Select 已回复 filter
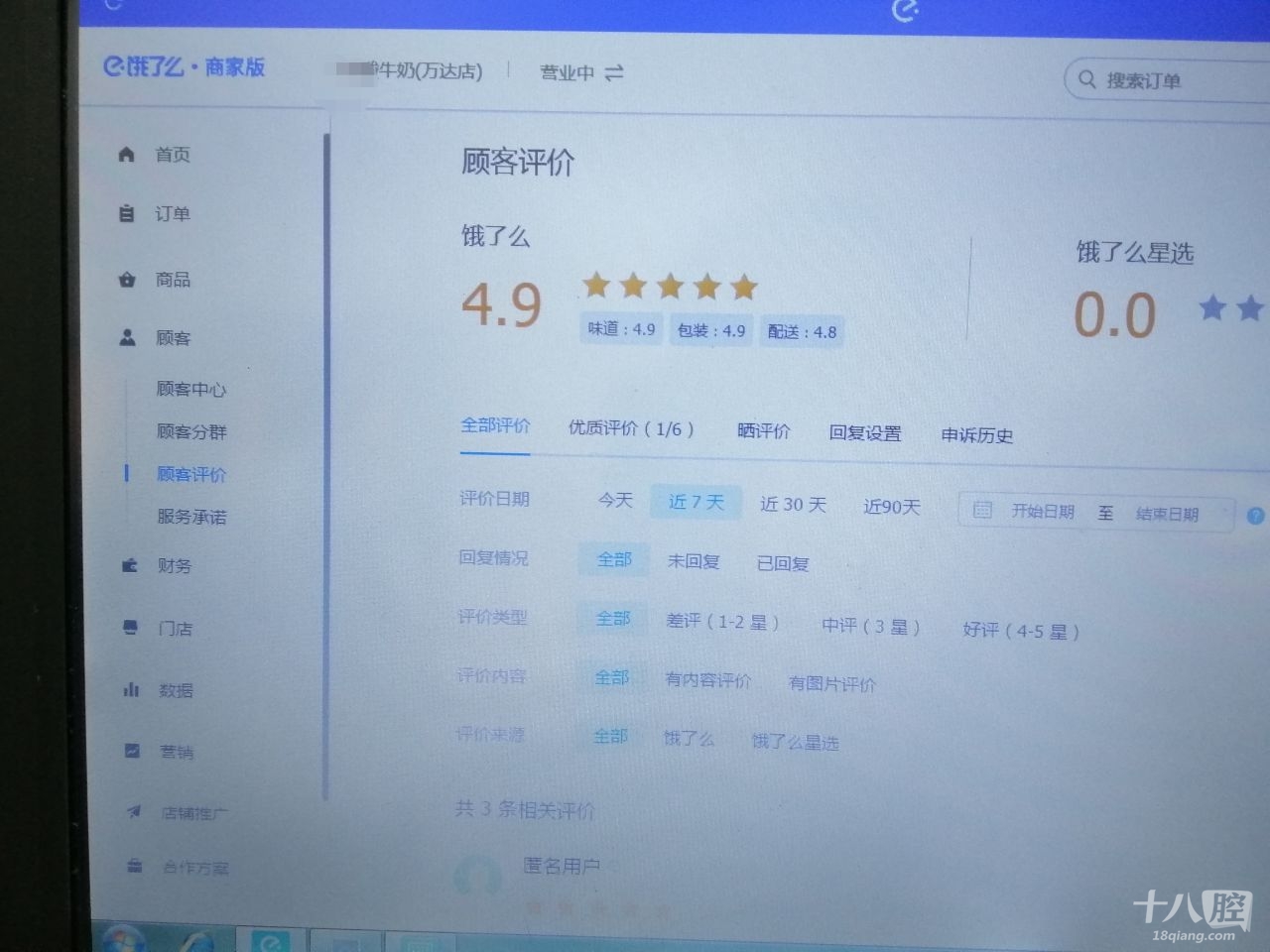This screenshot has height=952, width=1270. click(x=783, y=563)
